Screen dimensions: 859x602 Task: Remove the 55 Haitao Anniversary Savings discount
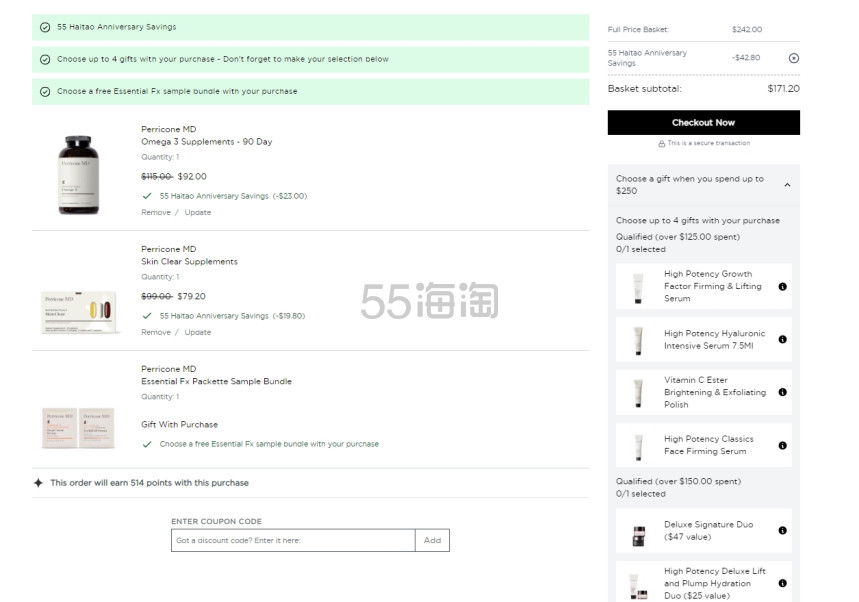click(793, 58)
